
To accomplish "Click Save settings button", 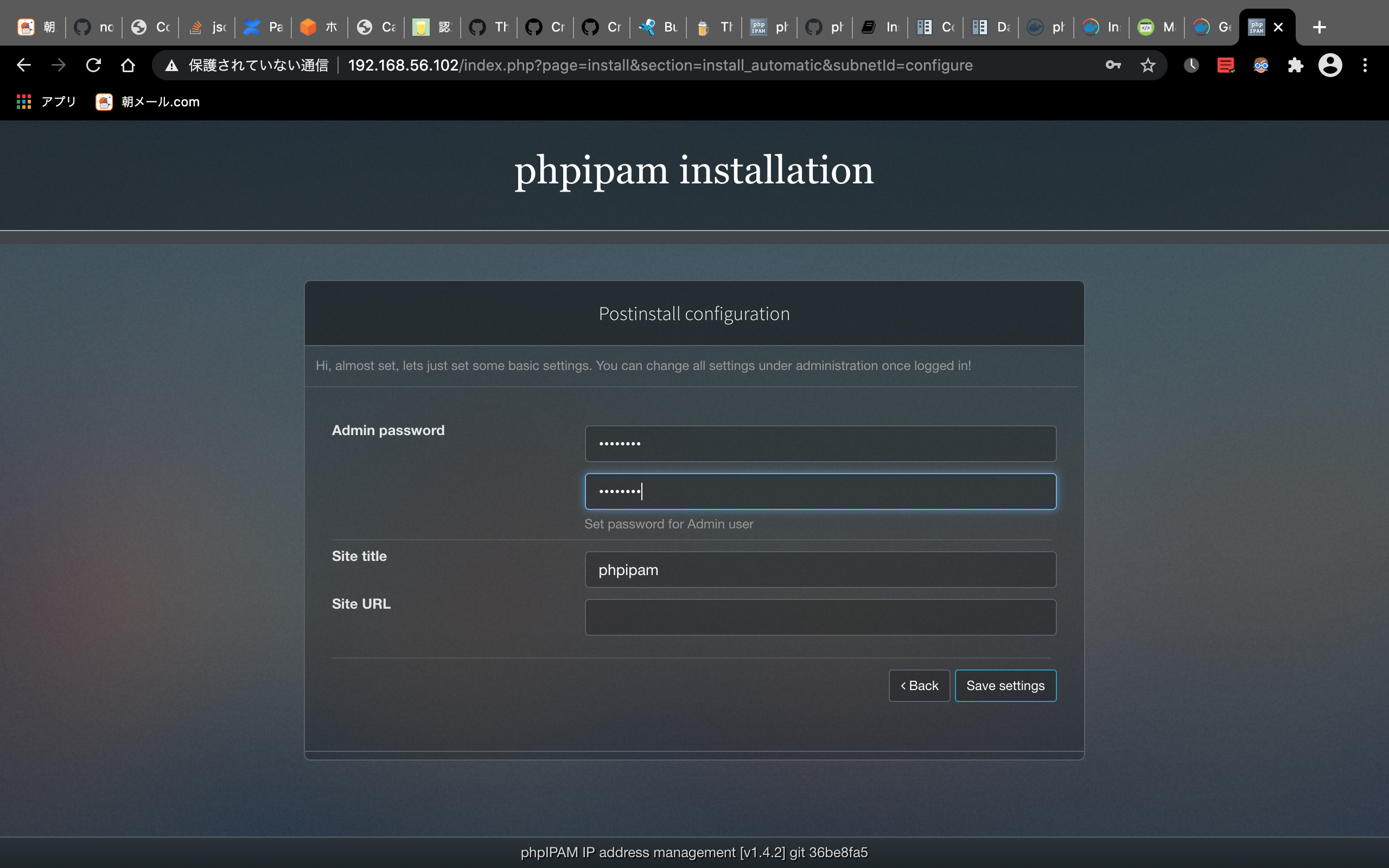I will 1005,685.
